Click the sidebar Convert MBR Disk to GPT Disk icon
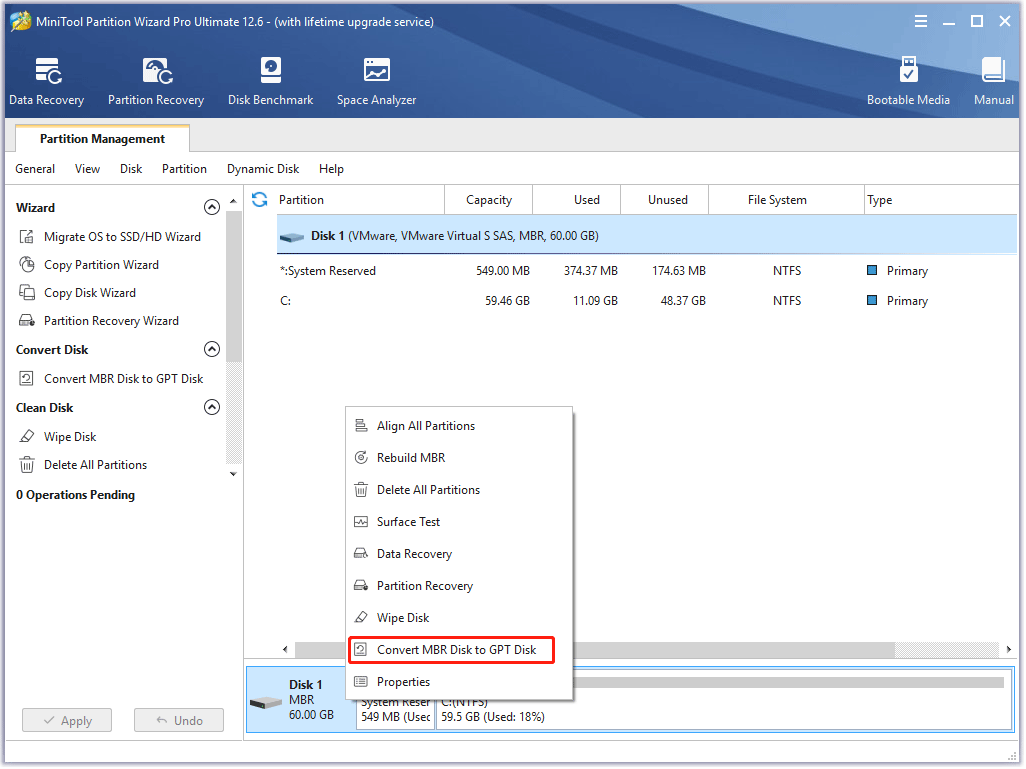Image resolution: width=1026 pixels, height=769 pixels. (27, 379)
